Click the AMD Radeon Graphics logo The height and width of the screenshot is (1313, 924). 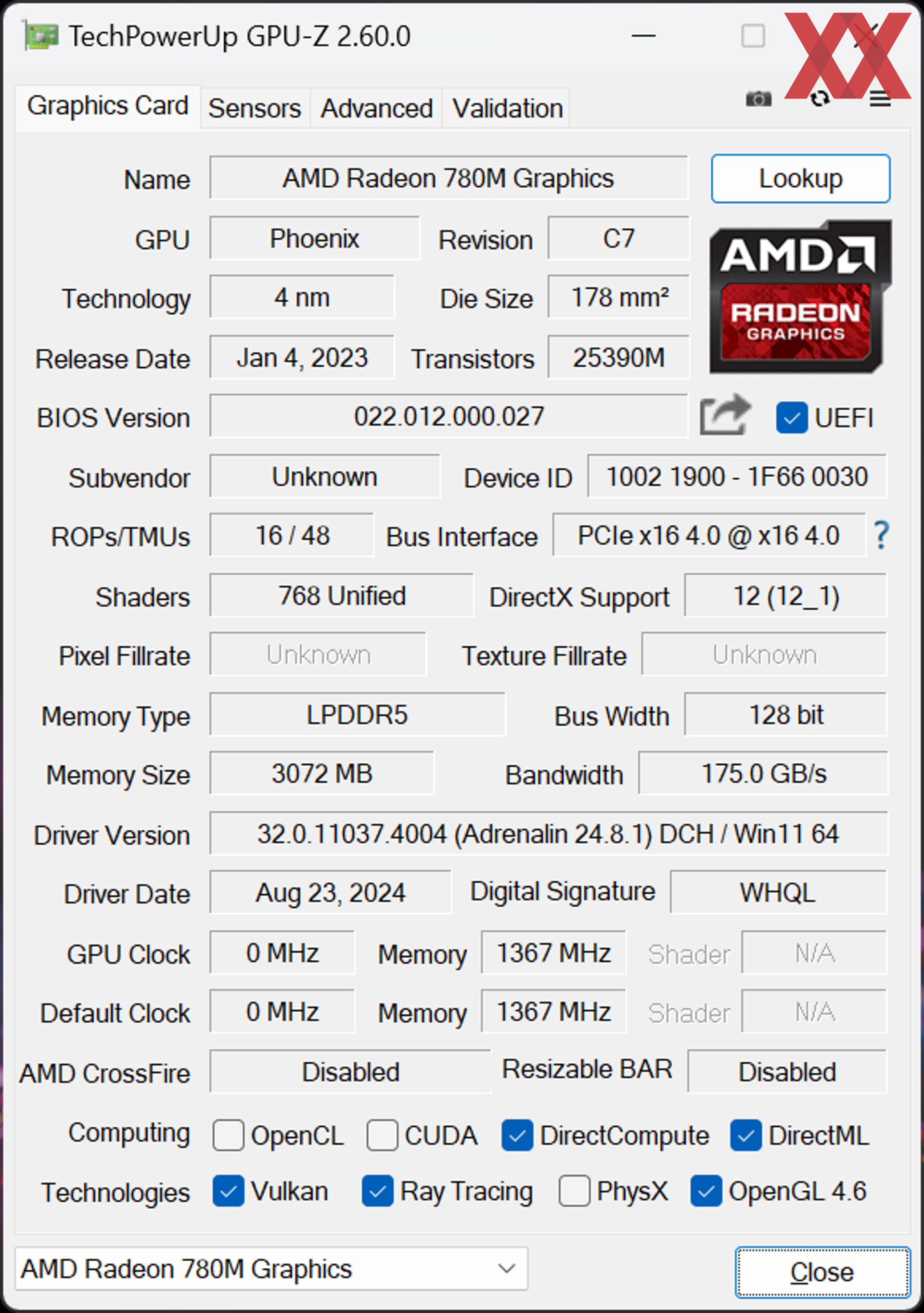point(800,297)
